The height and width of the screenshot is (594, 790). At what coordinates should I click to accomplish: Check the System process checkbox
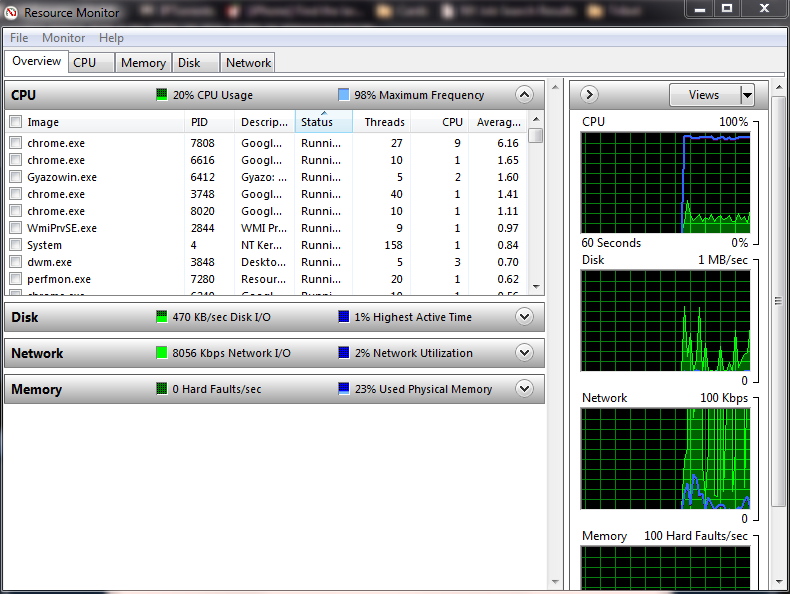coord(16,245)
